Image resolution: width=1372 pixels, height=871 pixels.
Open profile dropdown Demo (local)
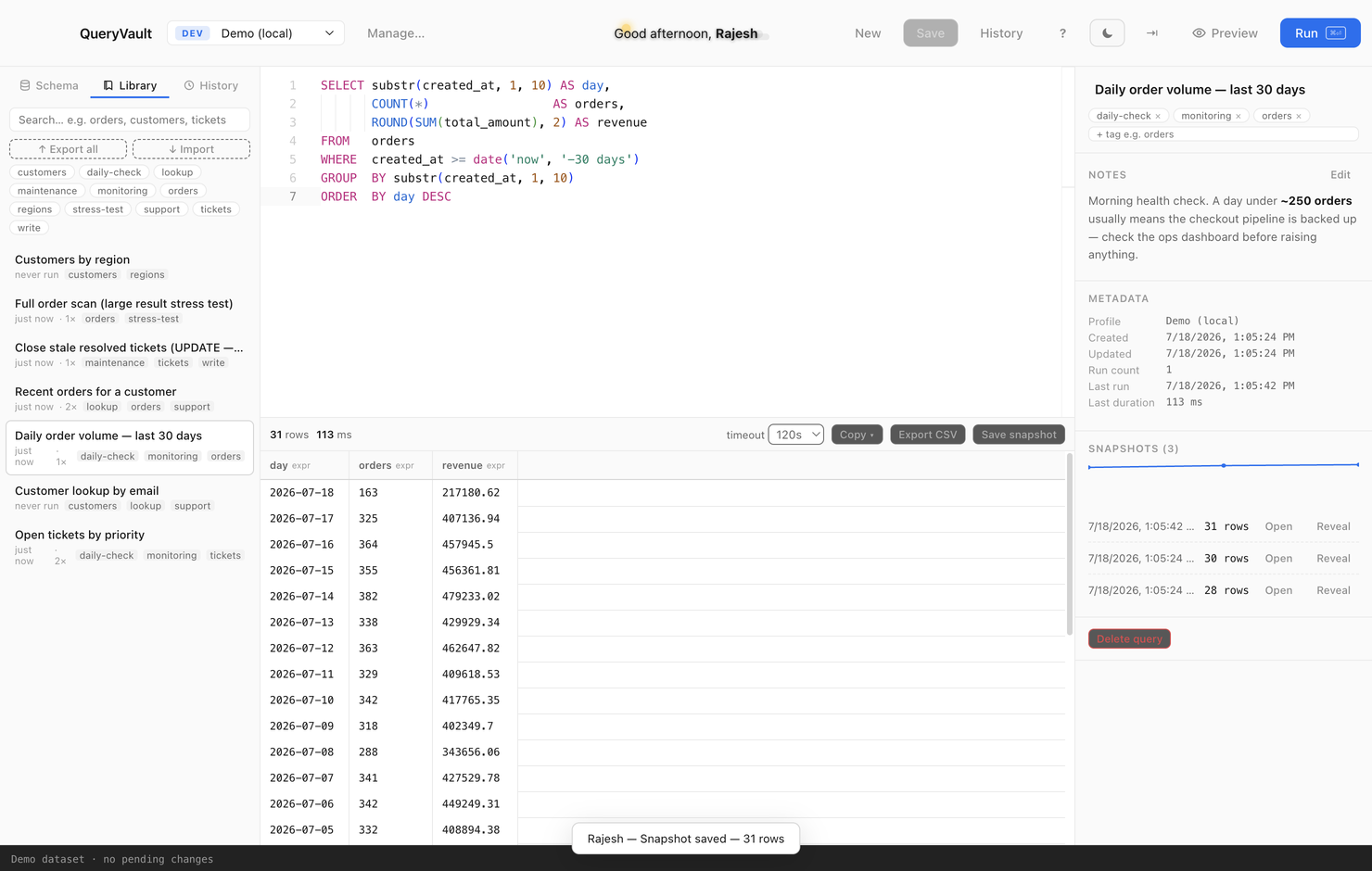pos(256,33)
